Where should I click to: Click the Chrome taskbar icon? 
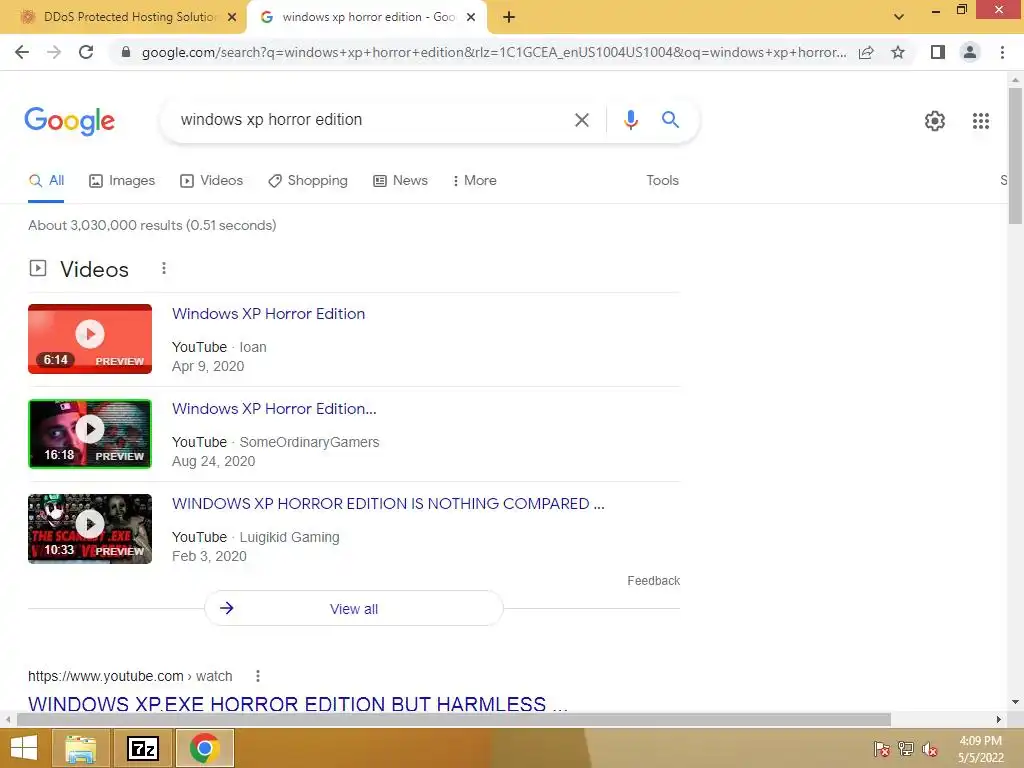[x=204, y=748]
